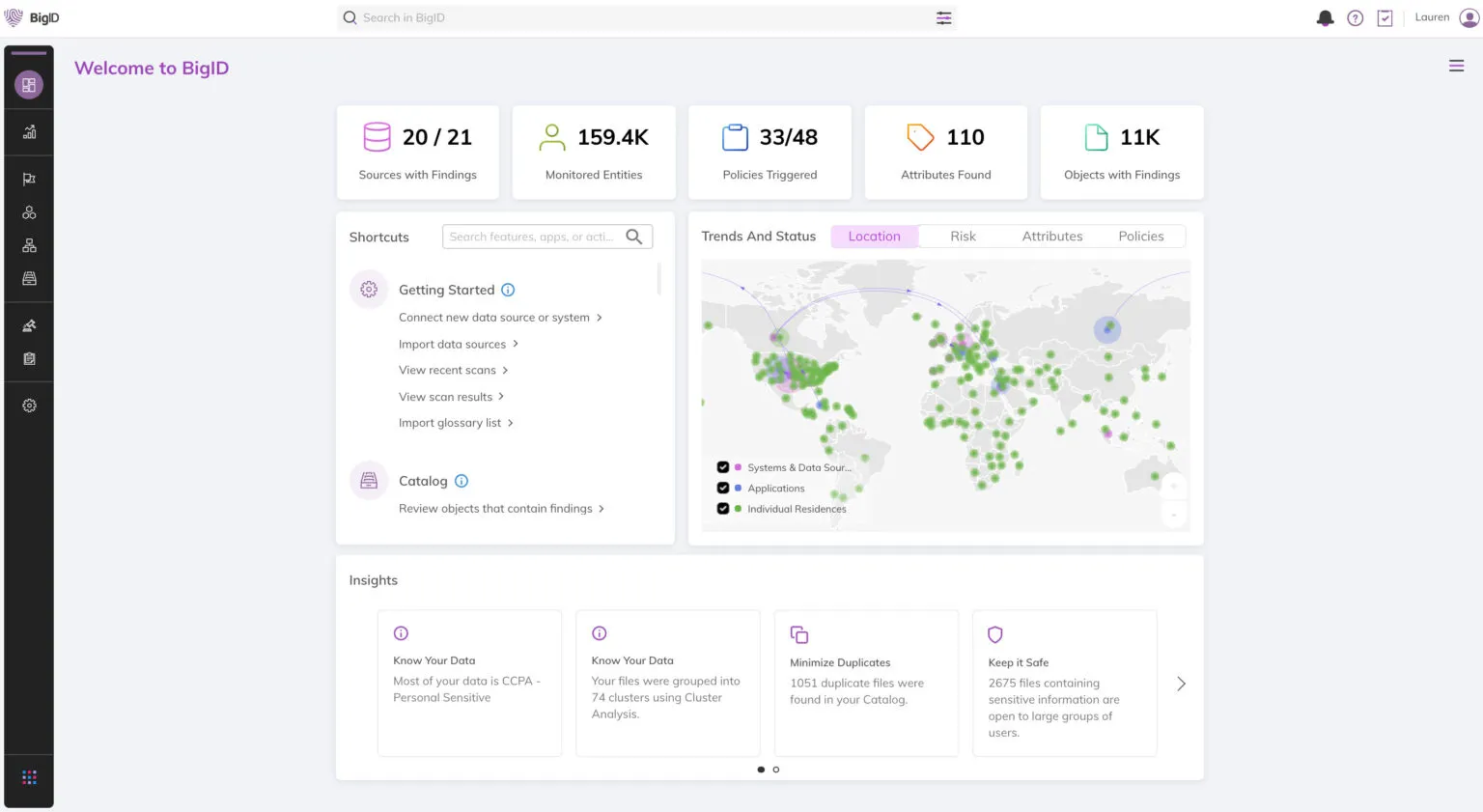Click the Getting Started info icon
Viewport: 1483px width, 812px height.
(x=508, y=290)
